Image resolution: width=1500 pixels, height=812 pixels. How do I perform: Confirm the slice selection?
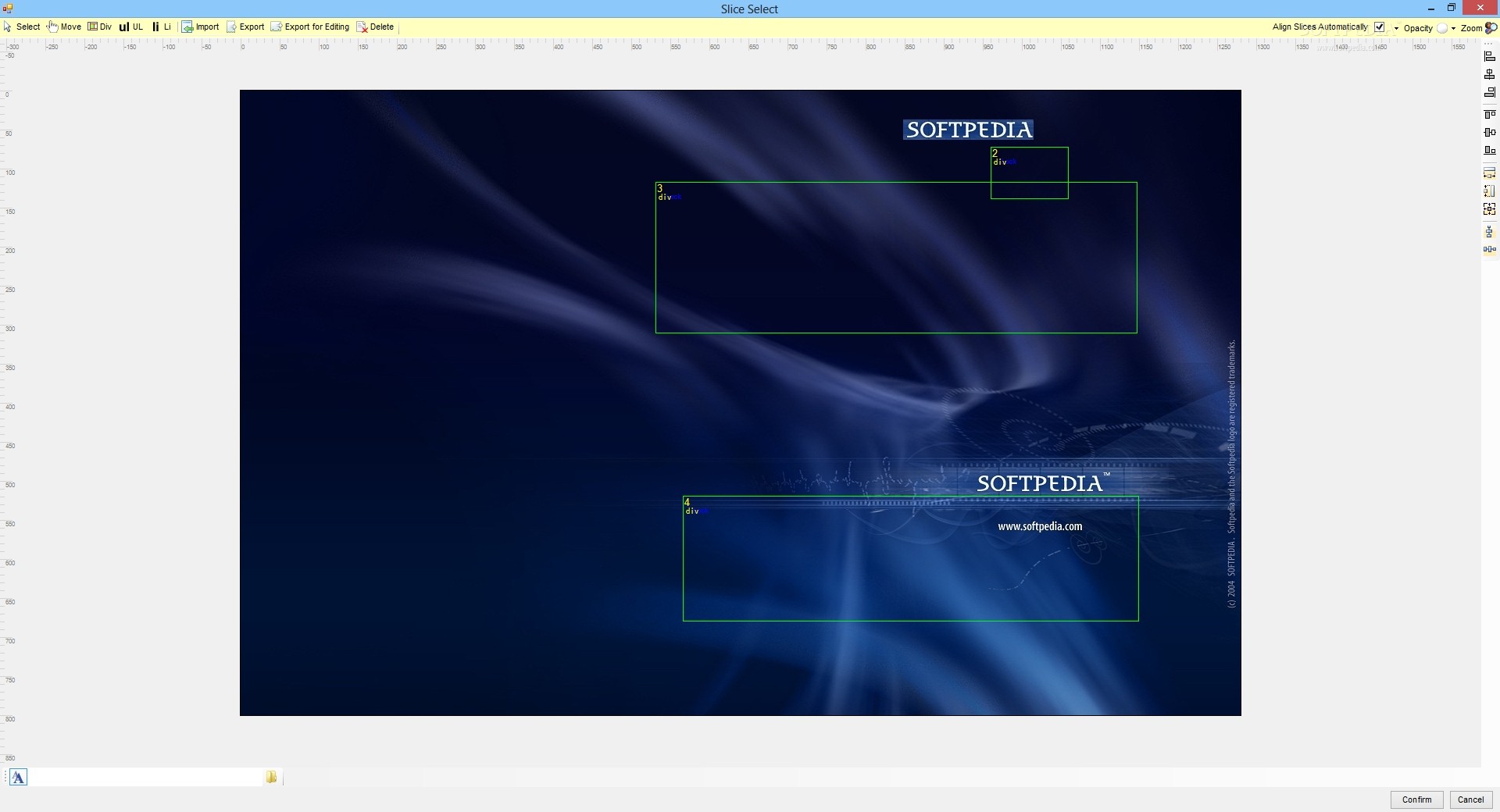(x=1416, y=800)
